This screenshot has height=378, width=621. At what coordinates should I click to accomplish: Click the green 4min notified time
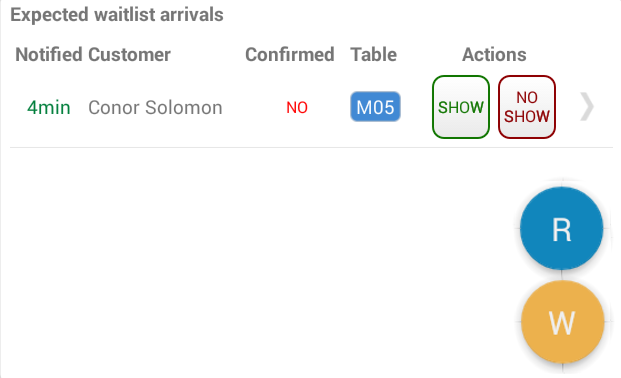(49, 107)
